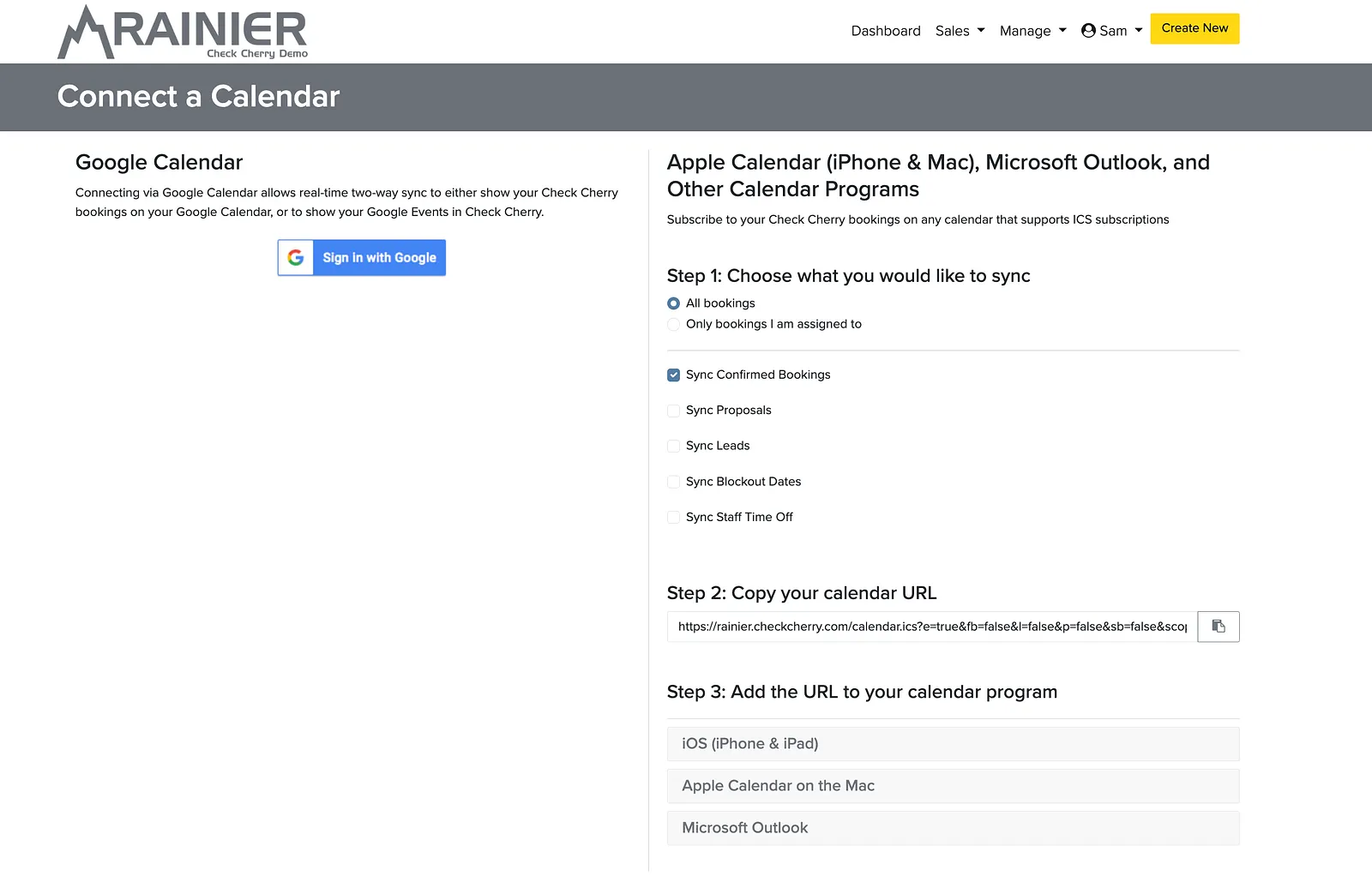Tick the Sync Leads checkbox

pyautogui.click(x=673, y=446)
